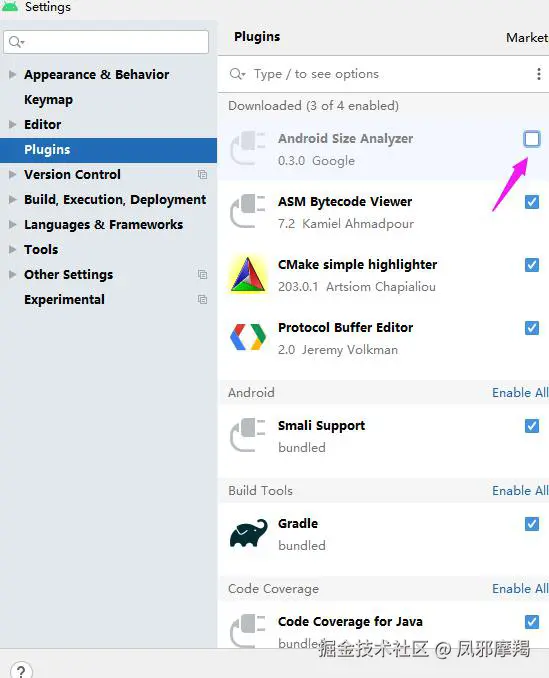Click the Android Size Analyzer plug icon
The image size is (549, 678).
pos(248,148)
